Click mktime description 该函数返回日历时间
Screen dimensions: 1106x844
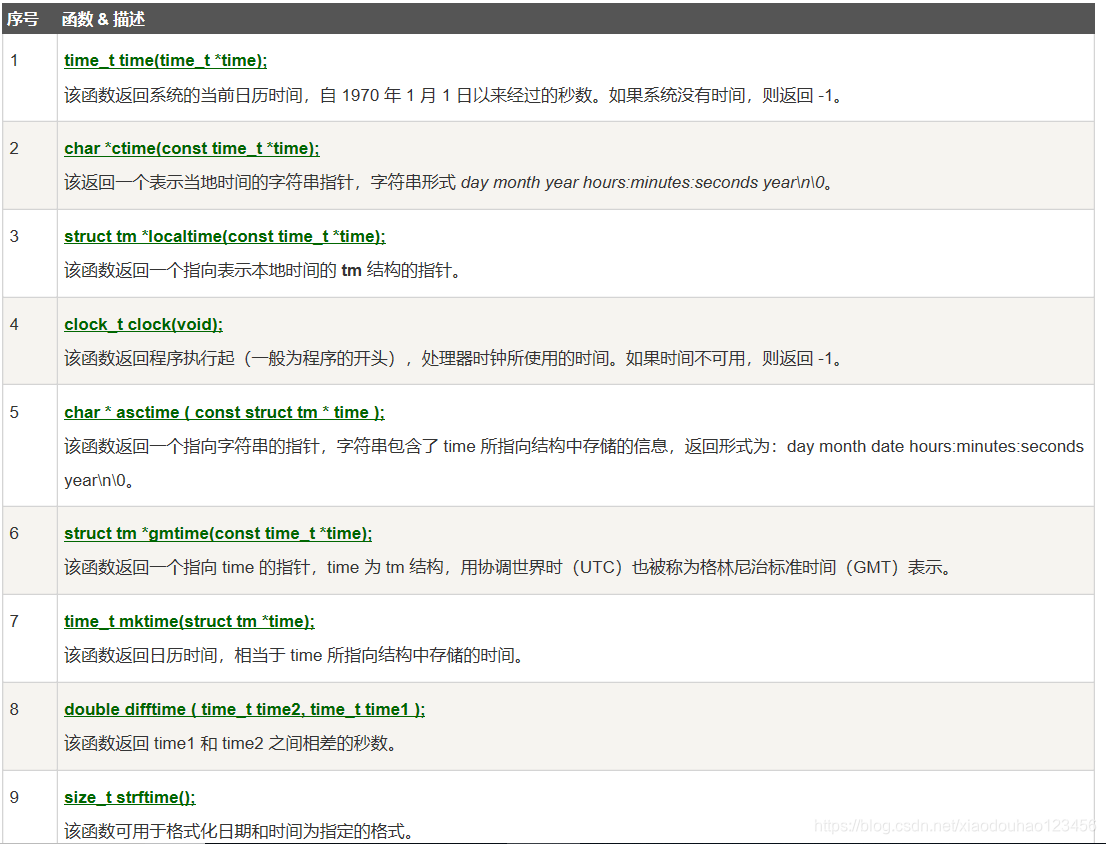pos(294,656)
